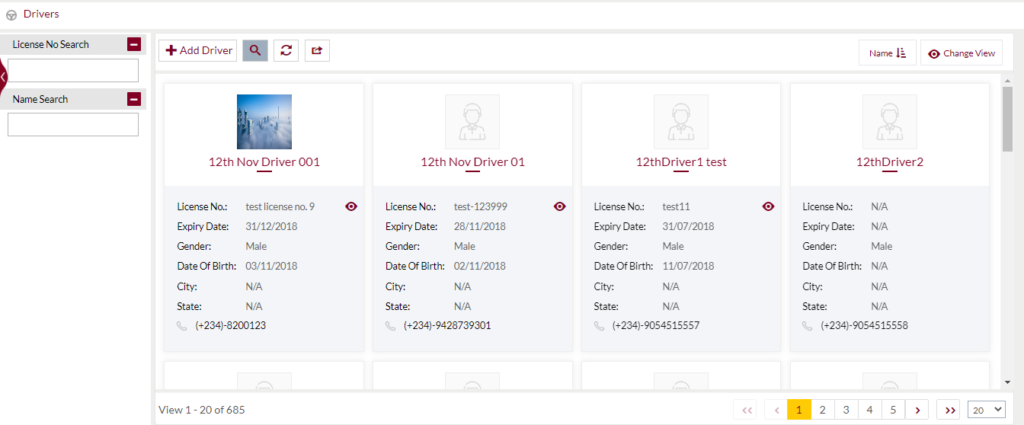
Task: Show license of 12th Nov Driver 001
Action: tap(351, 206)
